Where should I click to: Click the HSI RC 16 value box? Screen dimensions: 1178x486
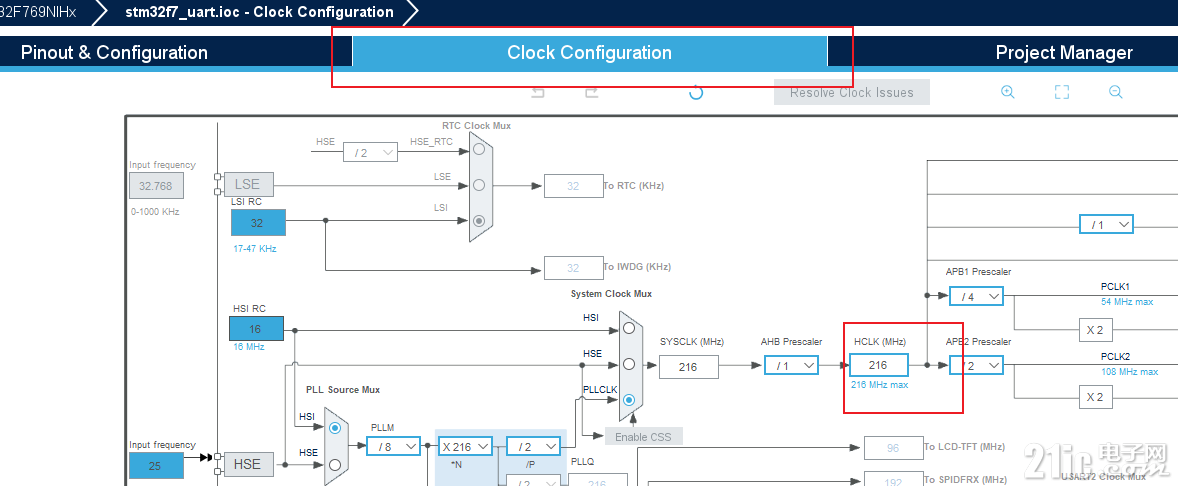(x=256, y=329)
